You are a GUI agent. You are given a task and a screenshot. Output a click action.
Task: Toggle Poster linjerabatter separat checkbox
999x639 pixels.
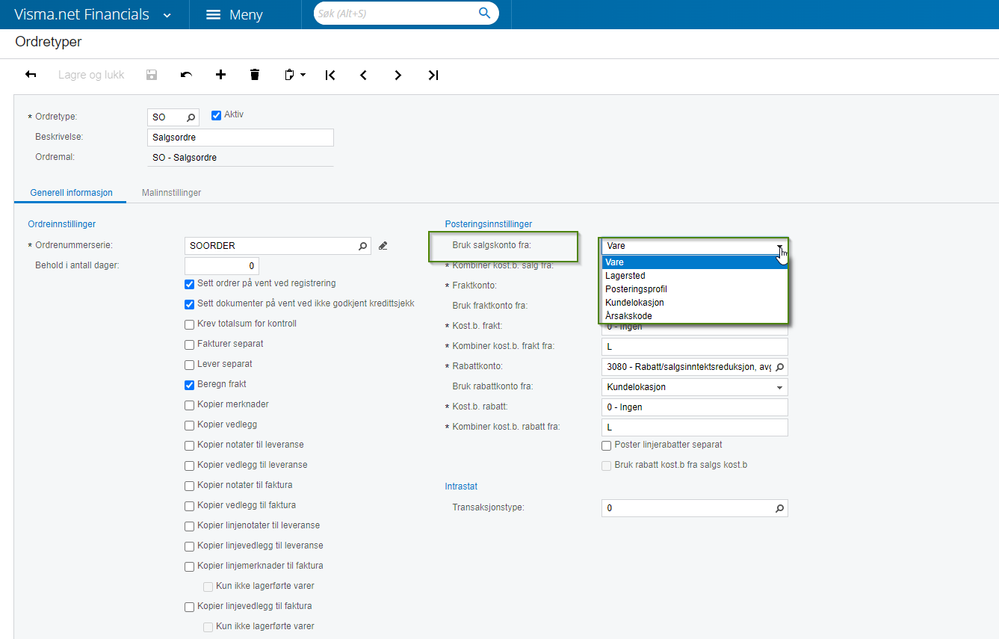(x=607, y=445)
